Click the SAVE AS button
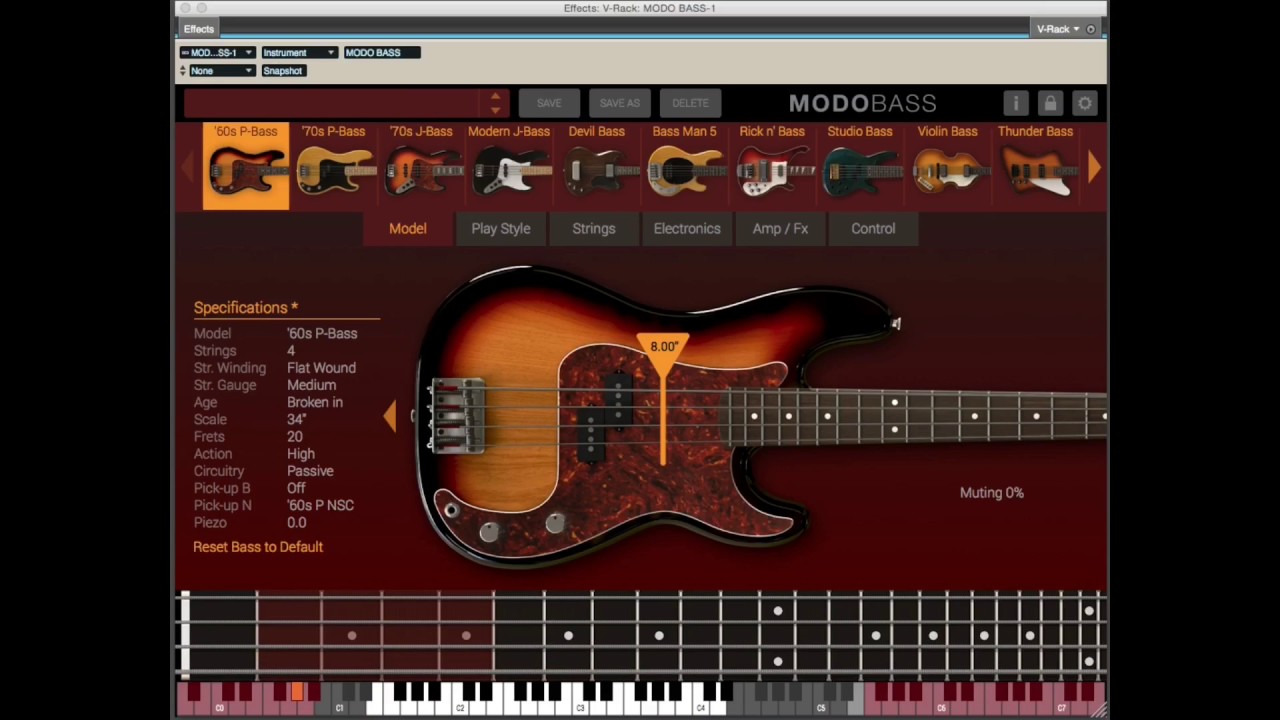This screenshot has width=1280, height=720. point(620,103)
